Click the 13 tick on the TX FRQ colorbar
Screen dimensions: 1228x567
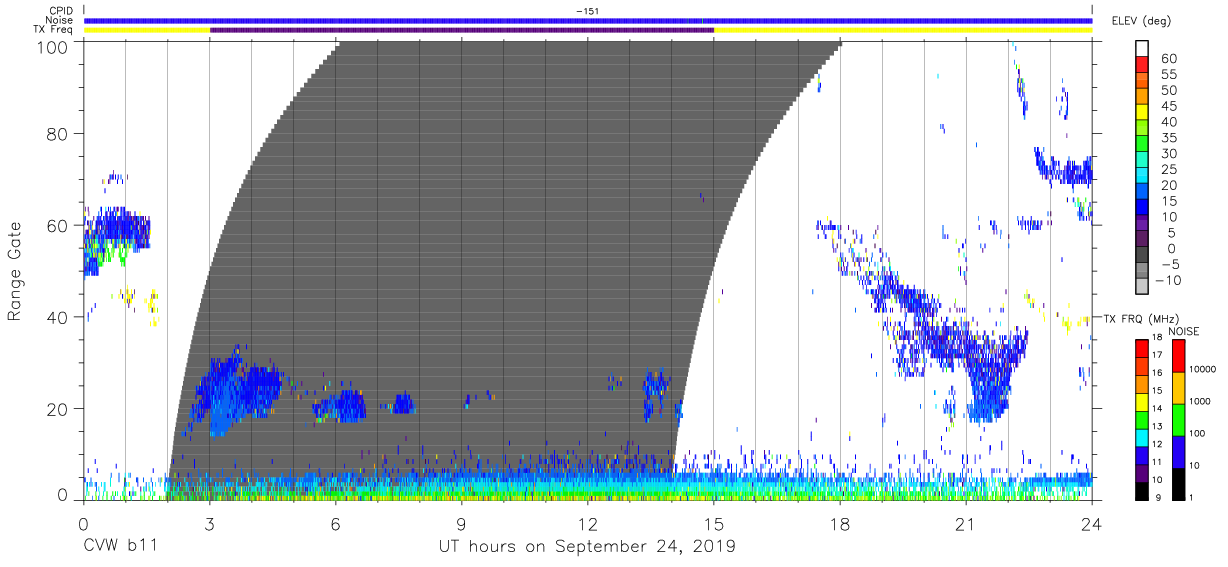pyautogui.click(x=1156, y=426)
